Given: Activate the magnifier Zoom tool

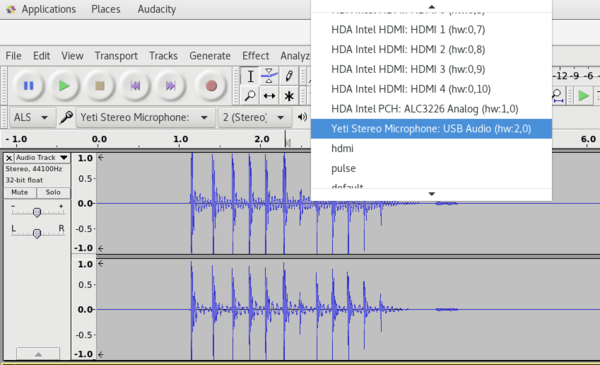Looking at the screenshot, I should tap(250, 95).
